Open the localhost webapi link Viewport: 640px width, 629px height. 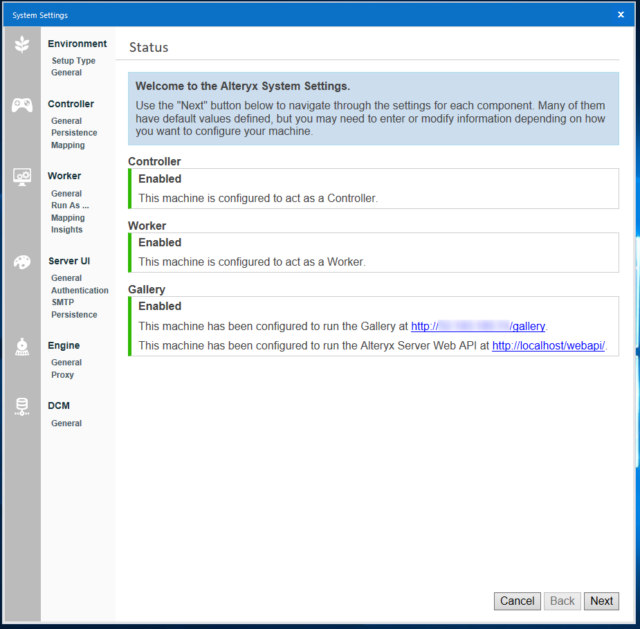click(x=548, y=346)
